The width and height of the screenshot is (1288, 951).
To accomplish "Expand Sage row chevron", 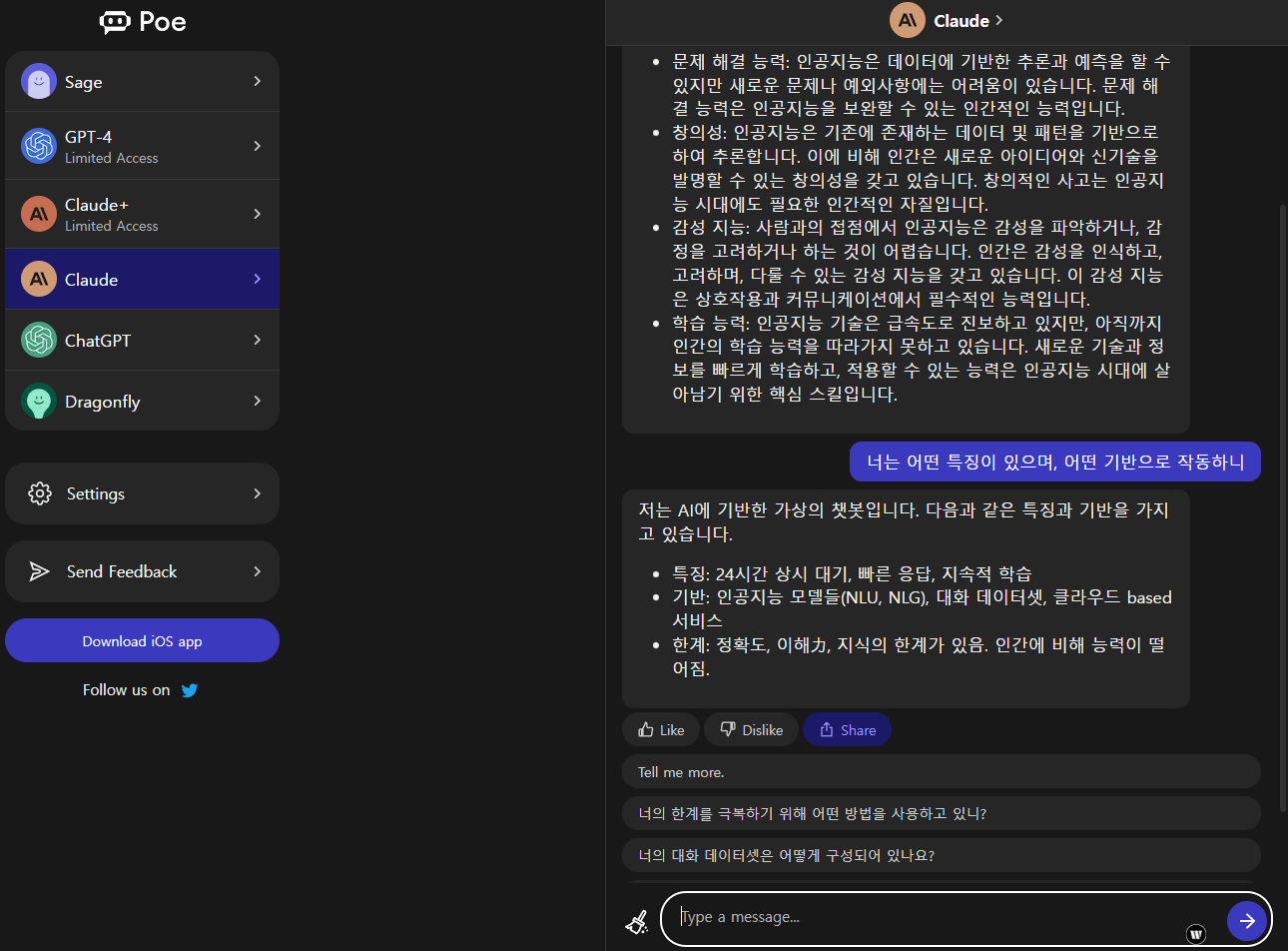I will 258,81.
